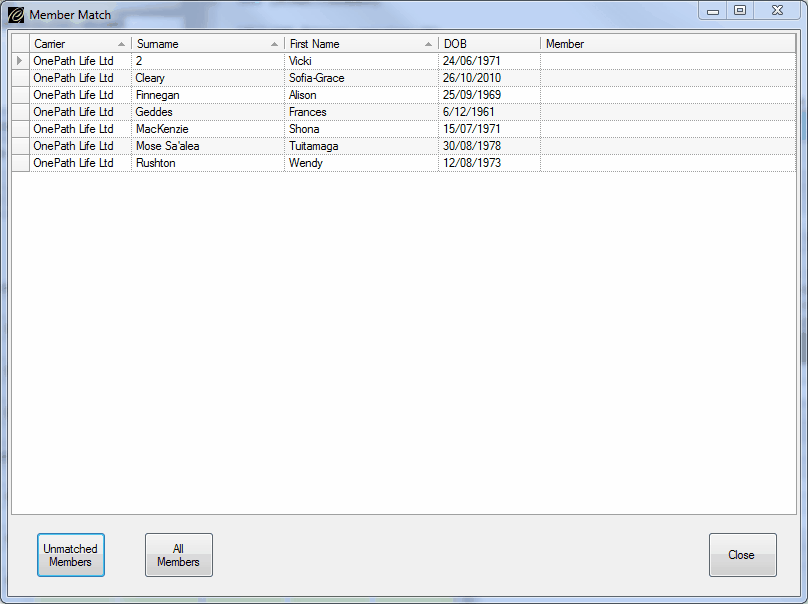Click the Unmatched Members button

[x=71, y=555]
